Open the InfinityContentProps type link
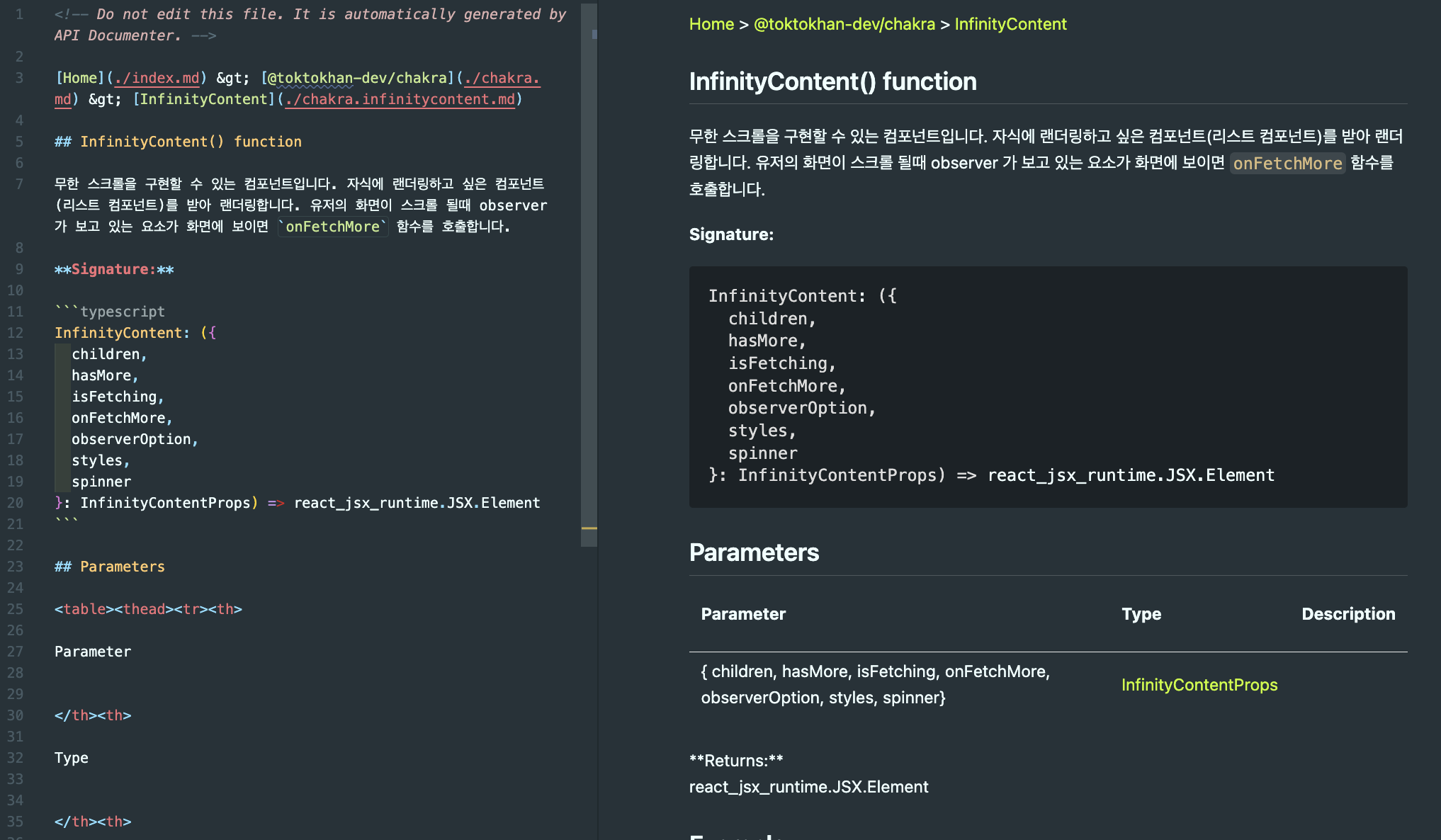Image resolution: width=1441 pixels, height=840 pixels. click(x=1199, y=685)
